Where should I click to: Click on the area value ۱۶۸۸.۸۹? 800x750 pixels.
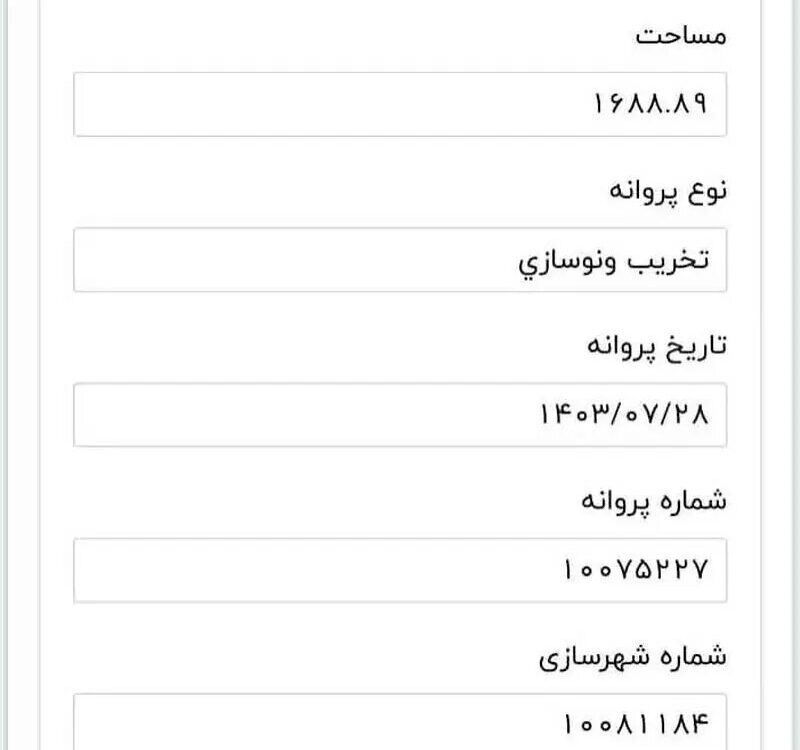(650, 104)
